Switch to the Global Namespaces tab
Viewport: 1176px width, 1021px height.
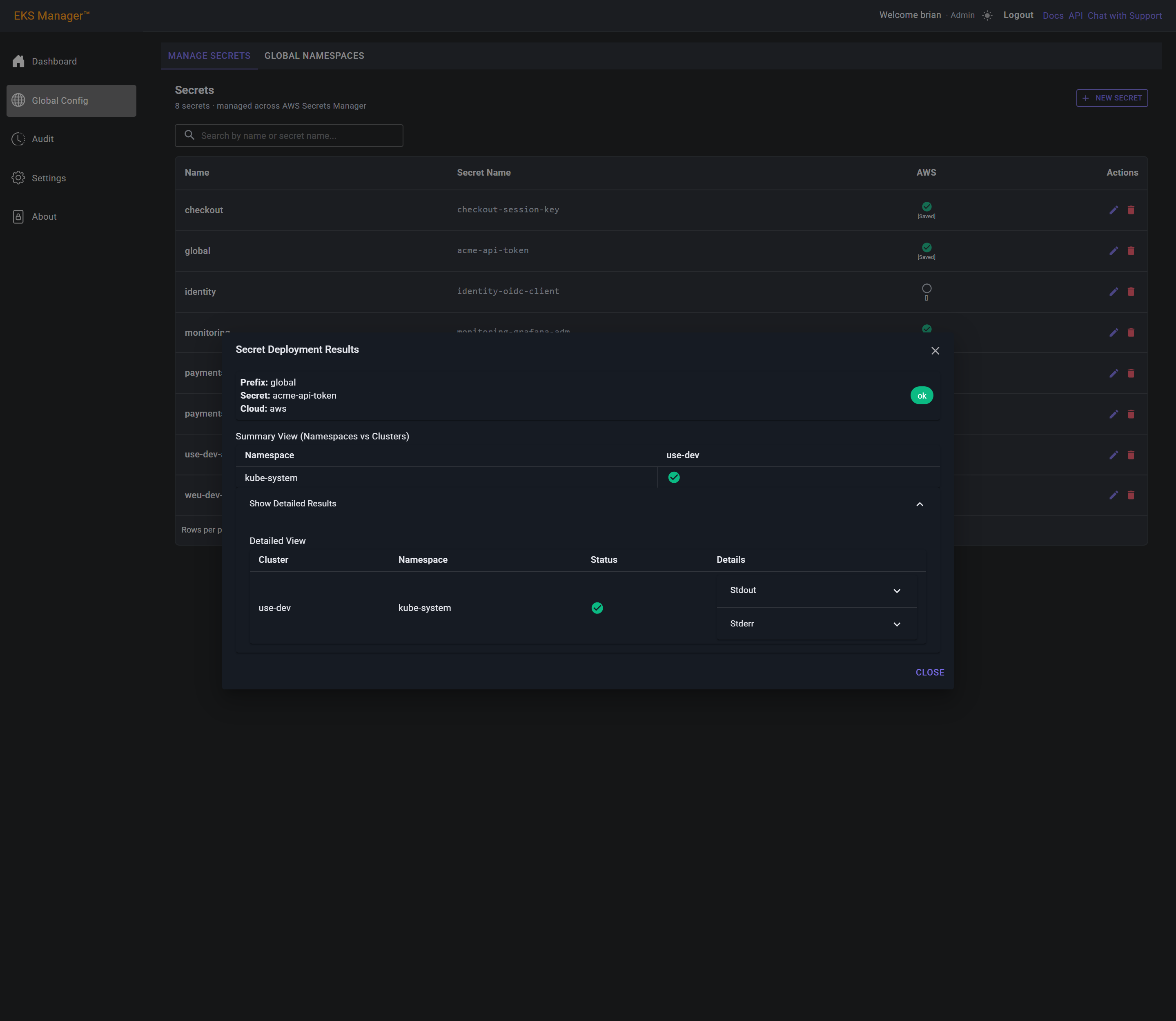tap(314, 56)
